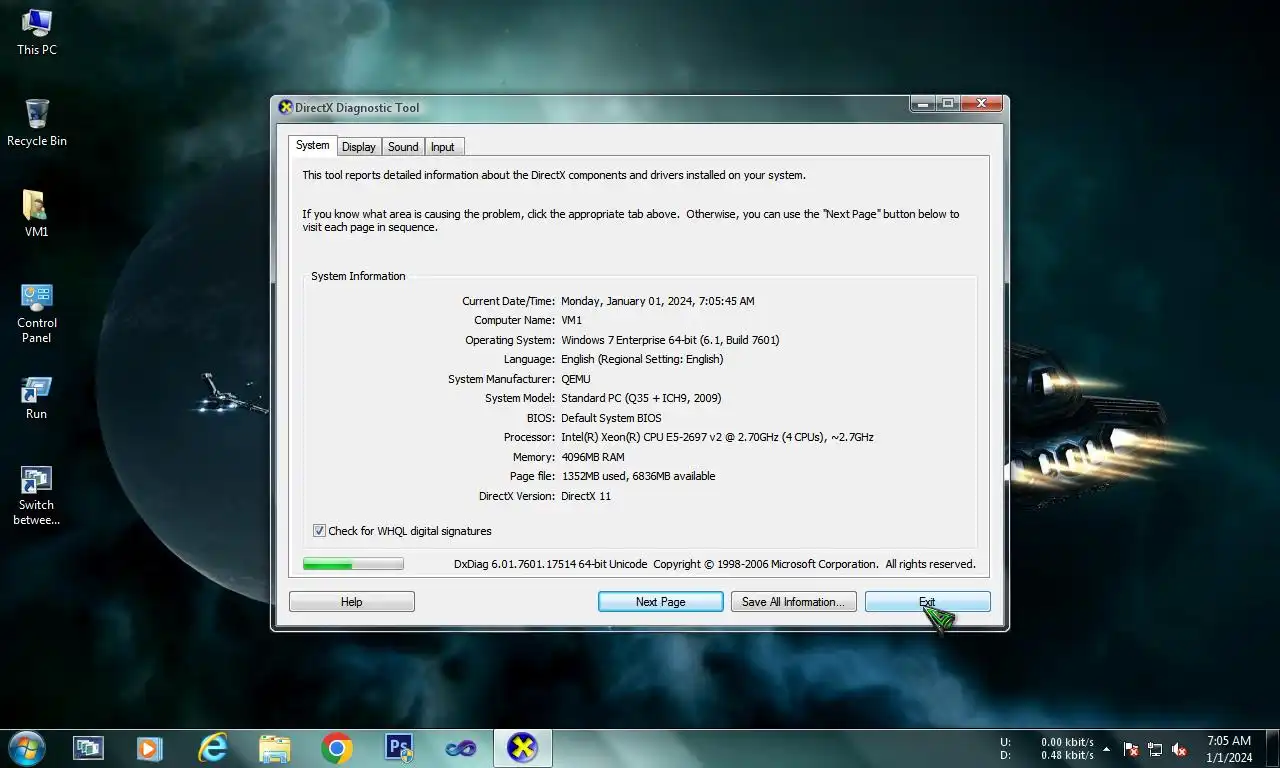Launch Google Chrome from taskbar
The width and height of the screenshot is (1280, 768).
[337, 748]
